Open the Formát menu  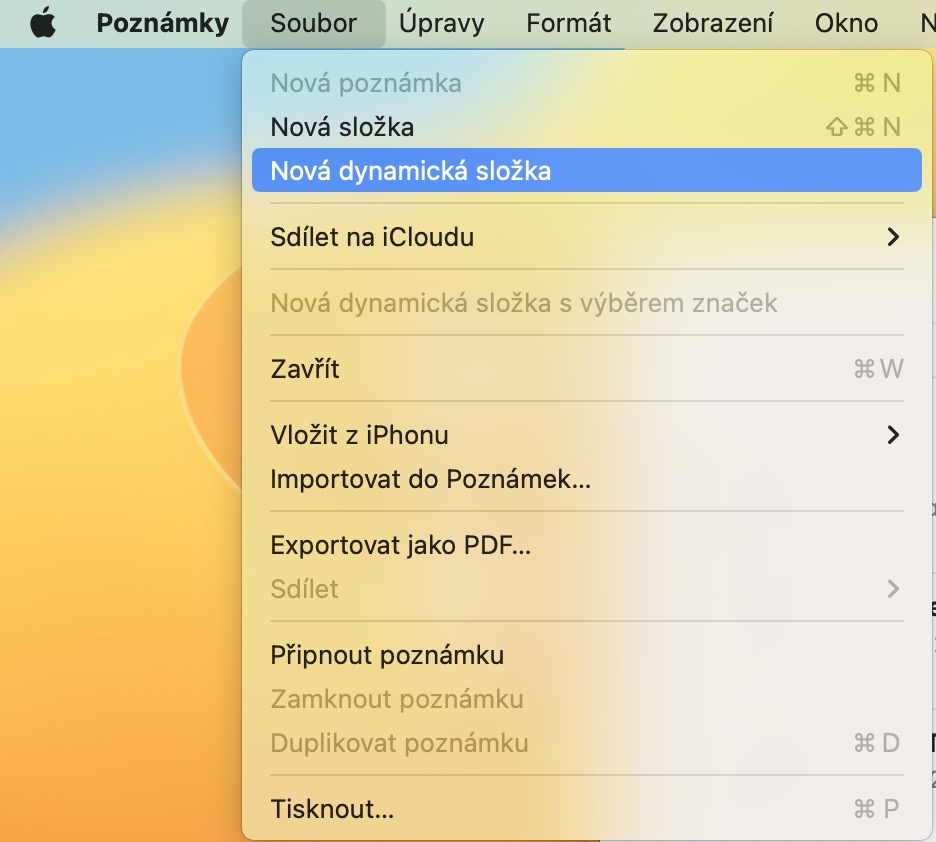point(569,23)
